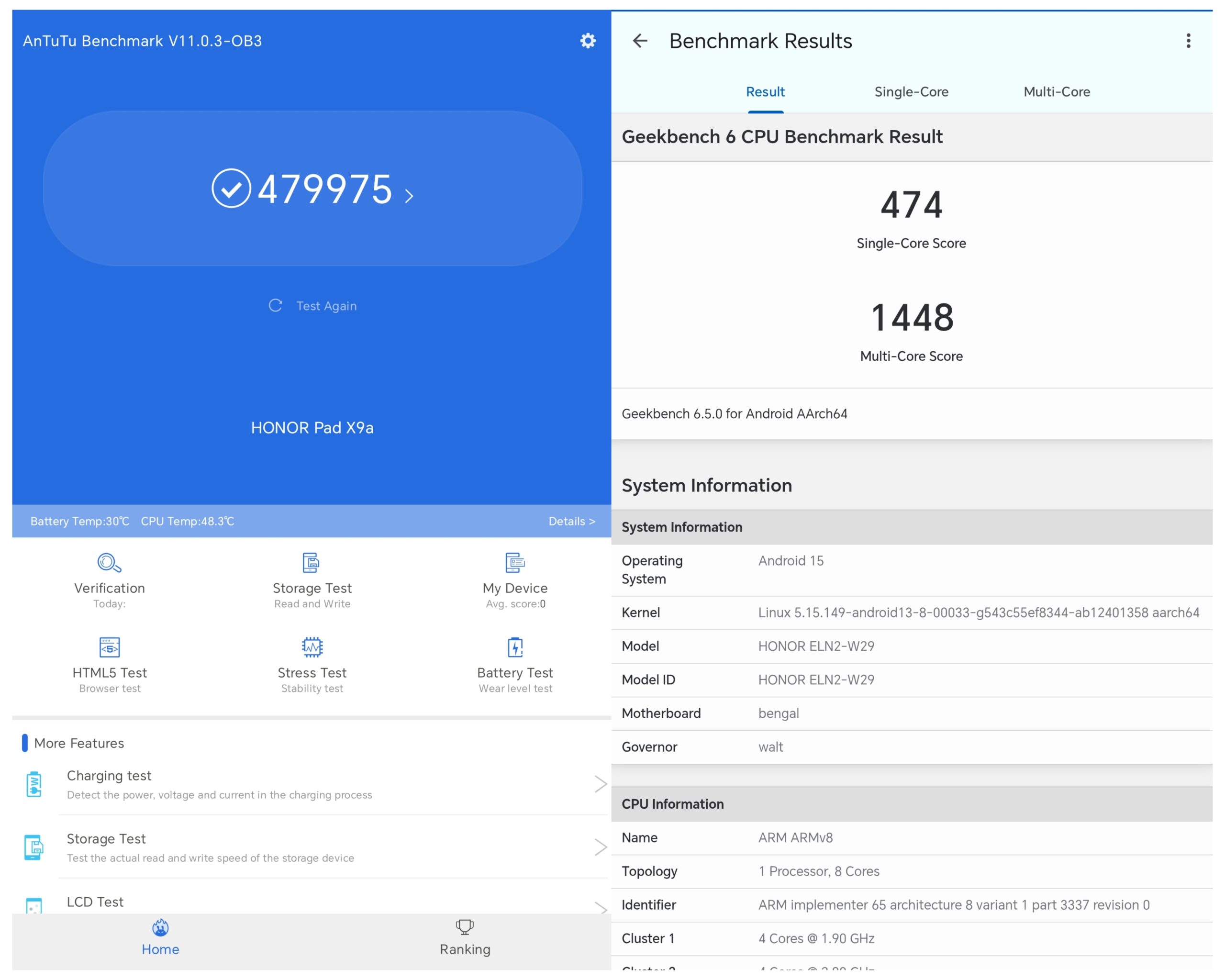Start the Stress Test stability icon
Viewport: 1225px width, 980px height.
pos(312,647)
